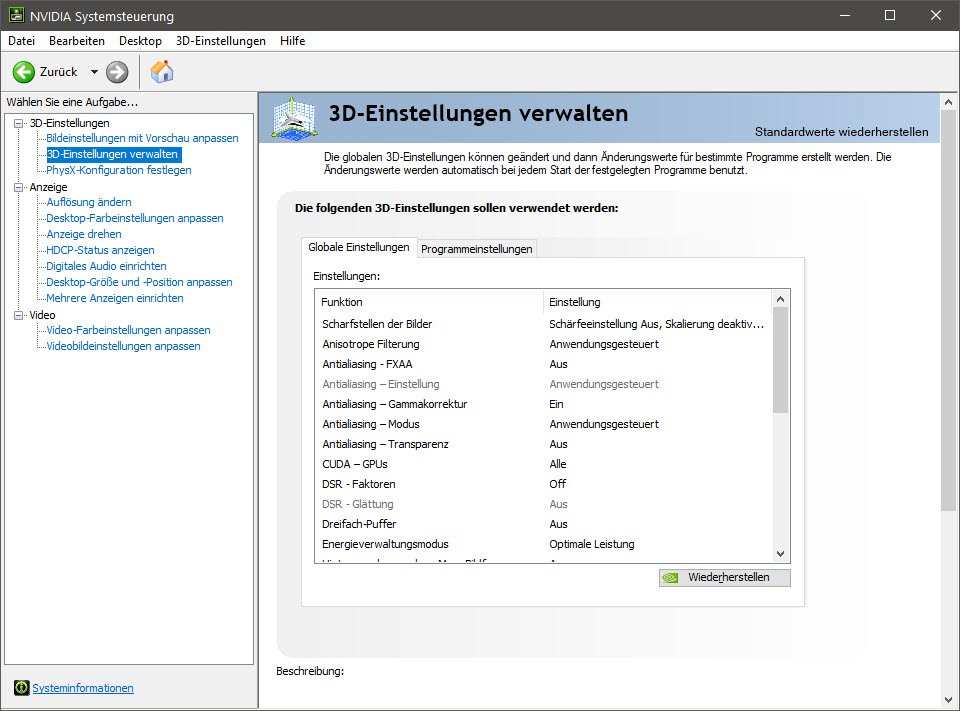This screenshot has width=960, height=711.
Task: Maximize the NVIDIA Systemsteuerung window
Action: click(890, 15)
